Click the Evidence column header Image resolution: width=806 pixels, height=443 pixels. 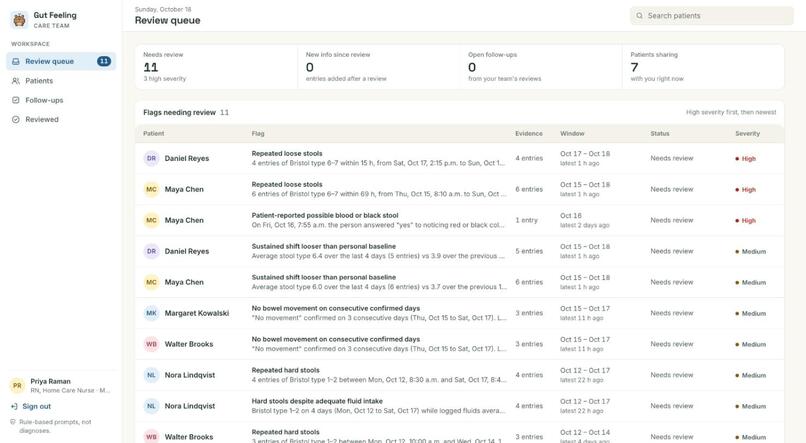tap(529, 134)
